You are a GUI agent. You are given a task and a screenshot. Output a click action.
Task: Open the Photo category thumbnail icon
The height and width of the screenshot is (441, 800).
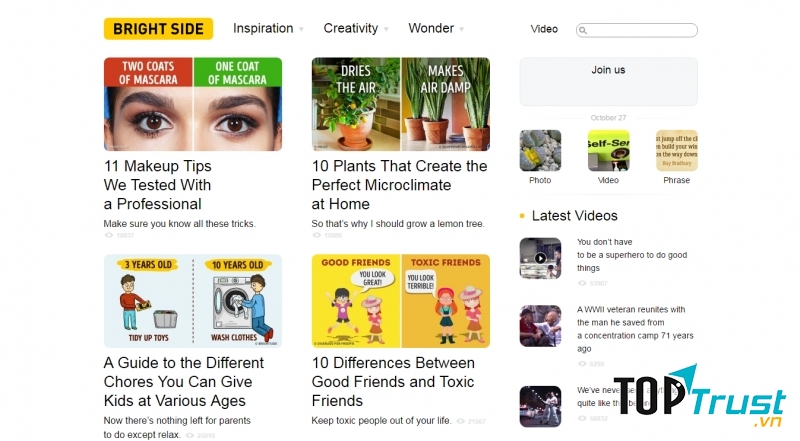[x=540, y=151]
